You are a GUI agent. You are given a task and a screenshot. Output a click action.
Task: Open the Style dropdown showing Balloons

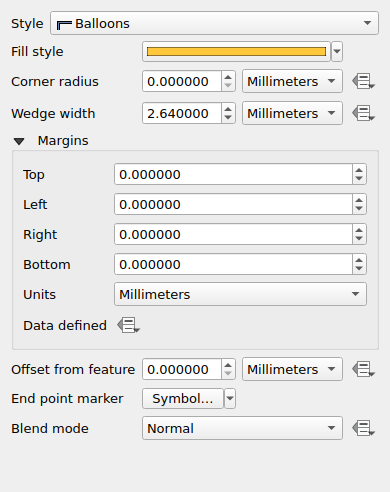214,23
